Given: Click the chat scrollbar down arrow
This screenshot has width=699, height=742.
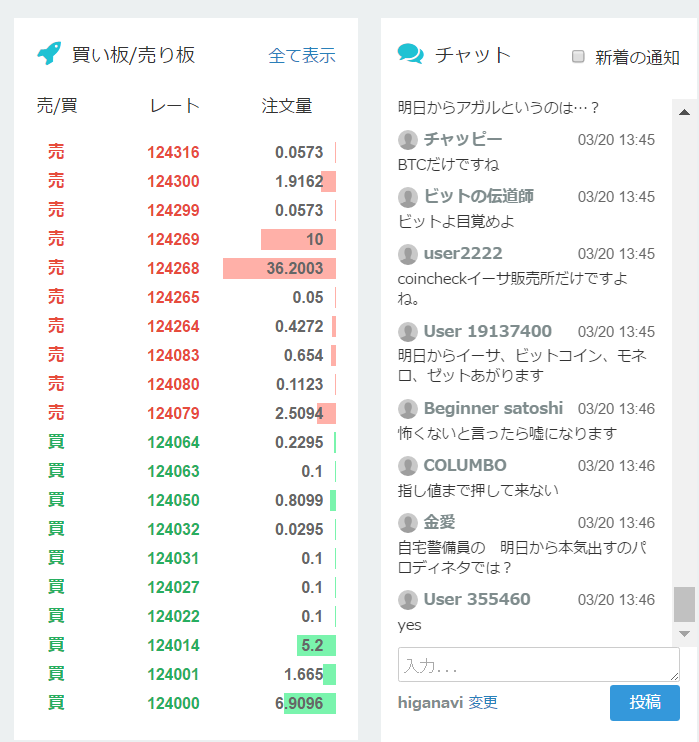Looking at the screenshot, I should (x=684, y=634).
